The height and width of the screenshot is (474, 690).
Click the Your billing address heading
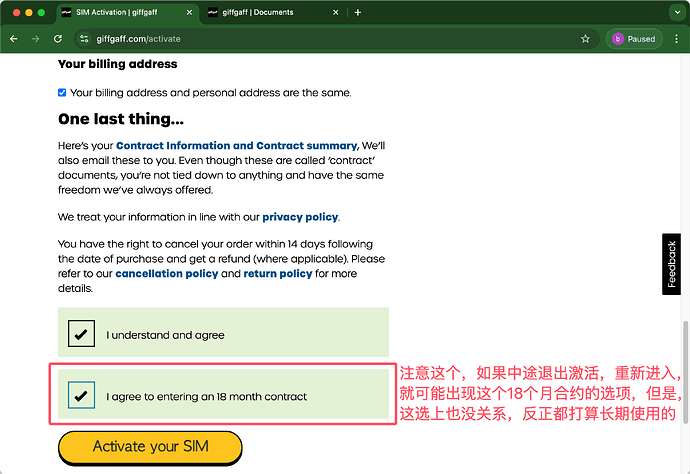click(117, 64)
